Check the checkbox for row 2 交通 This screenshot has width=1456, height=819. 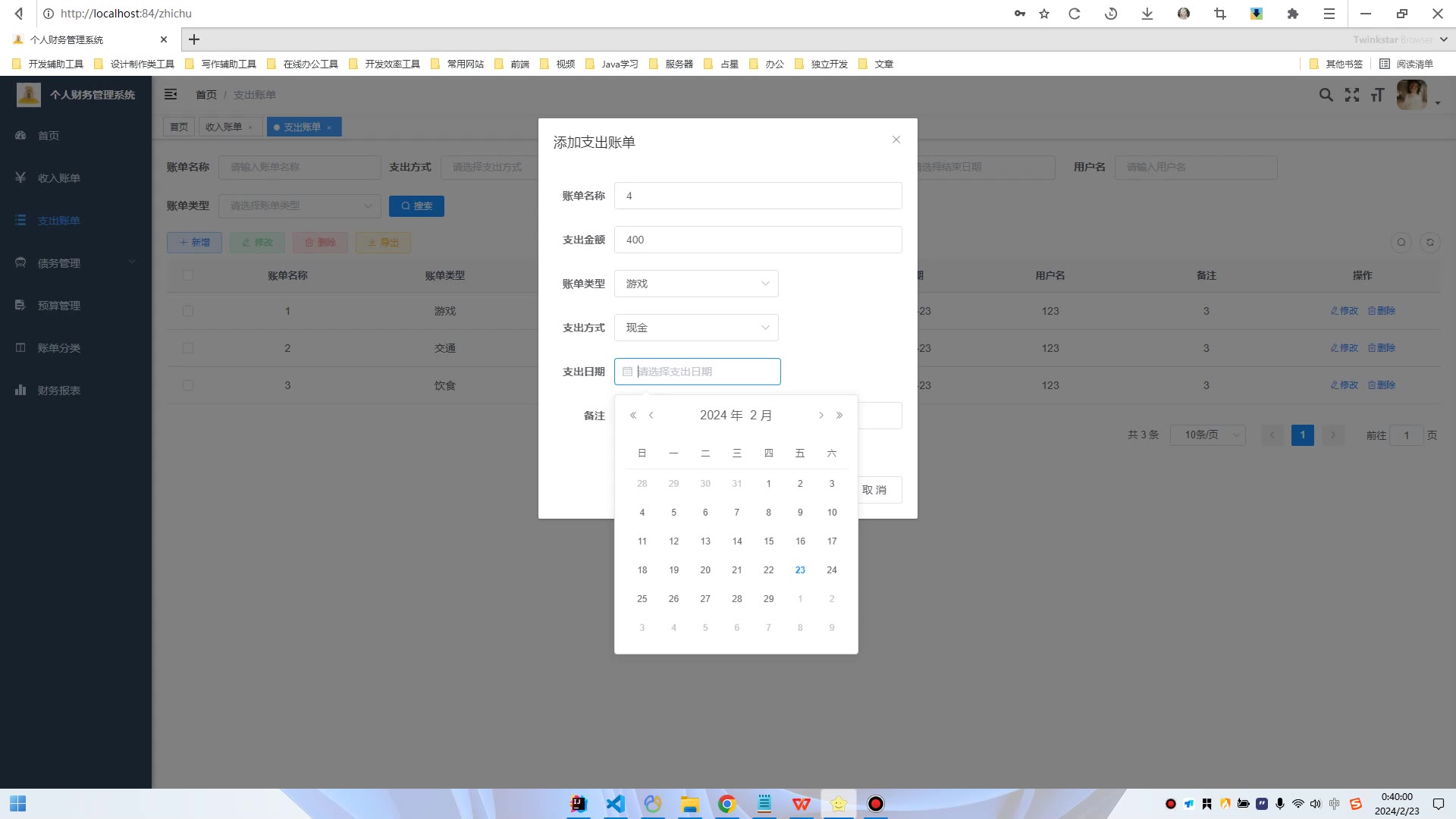188,348
